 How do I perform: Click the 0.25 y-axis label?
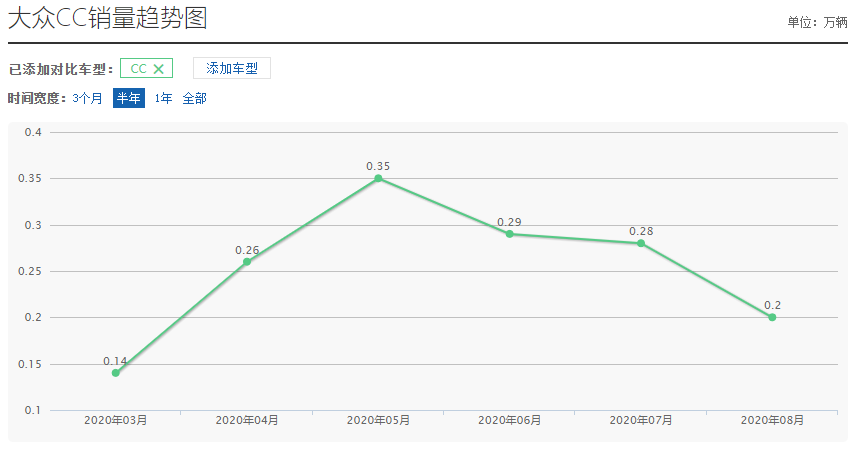pos(30,271)
